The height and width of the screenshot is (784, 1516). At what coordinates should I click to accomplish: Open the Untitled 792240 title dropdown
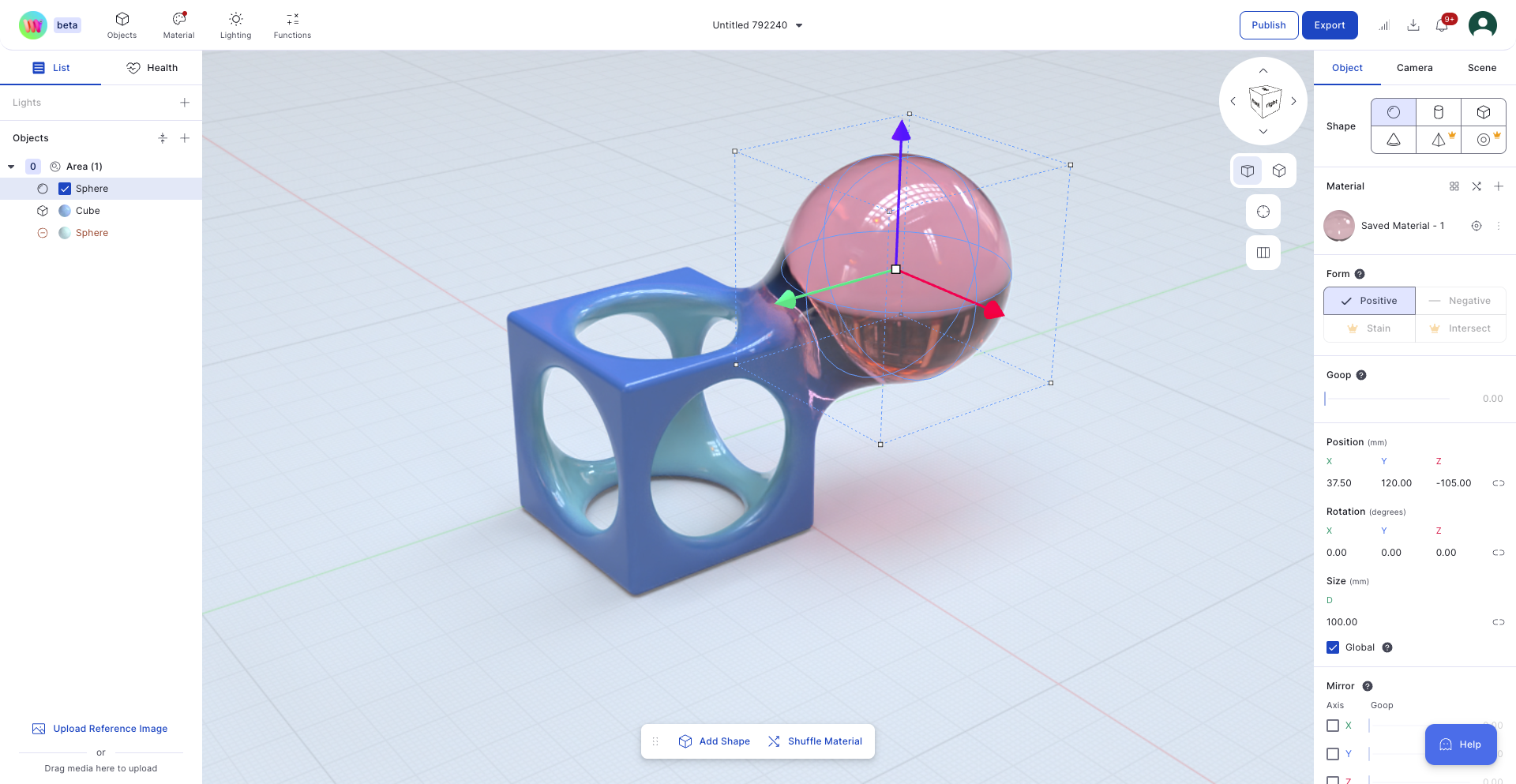tap(799, 24)
